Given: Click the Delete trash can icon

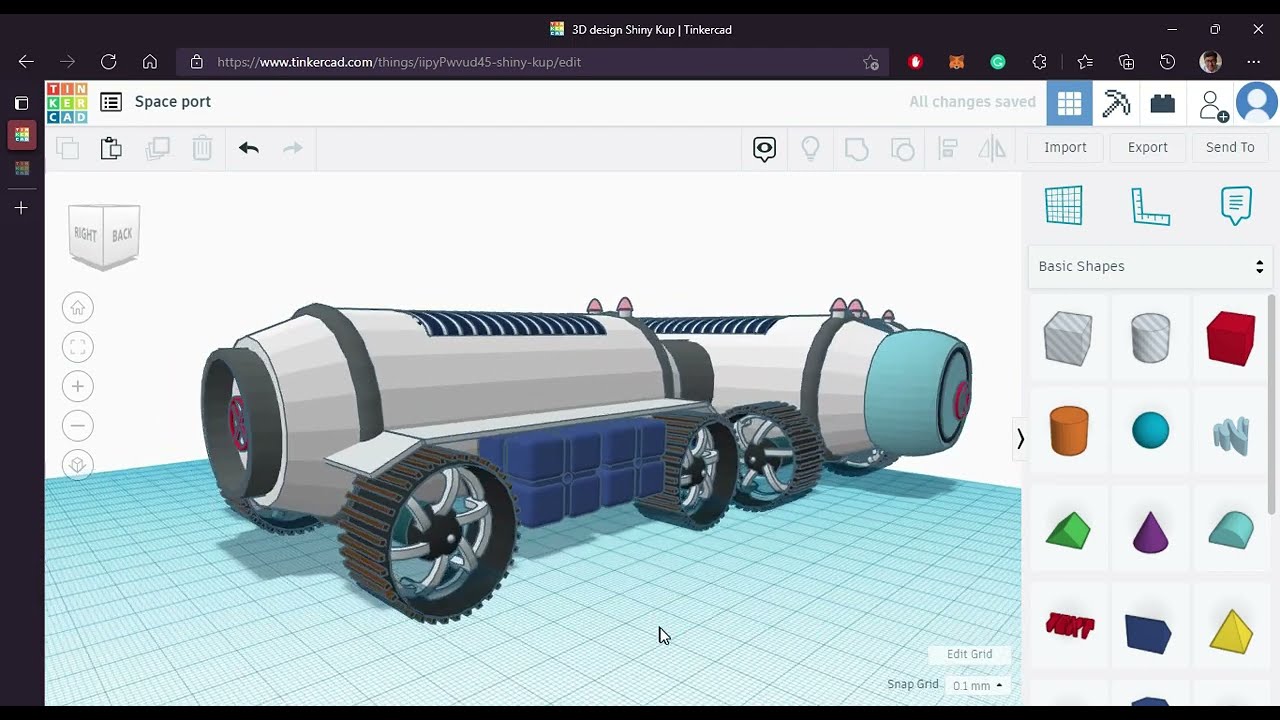Looking at the screenshot, I should (x=202, y=148).
